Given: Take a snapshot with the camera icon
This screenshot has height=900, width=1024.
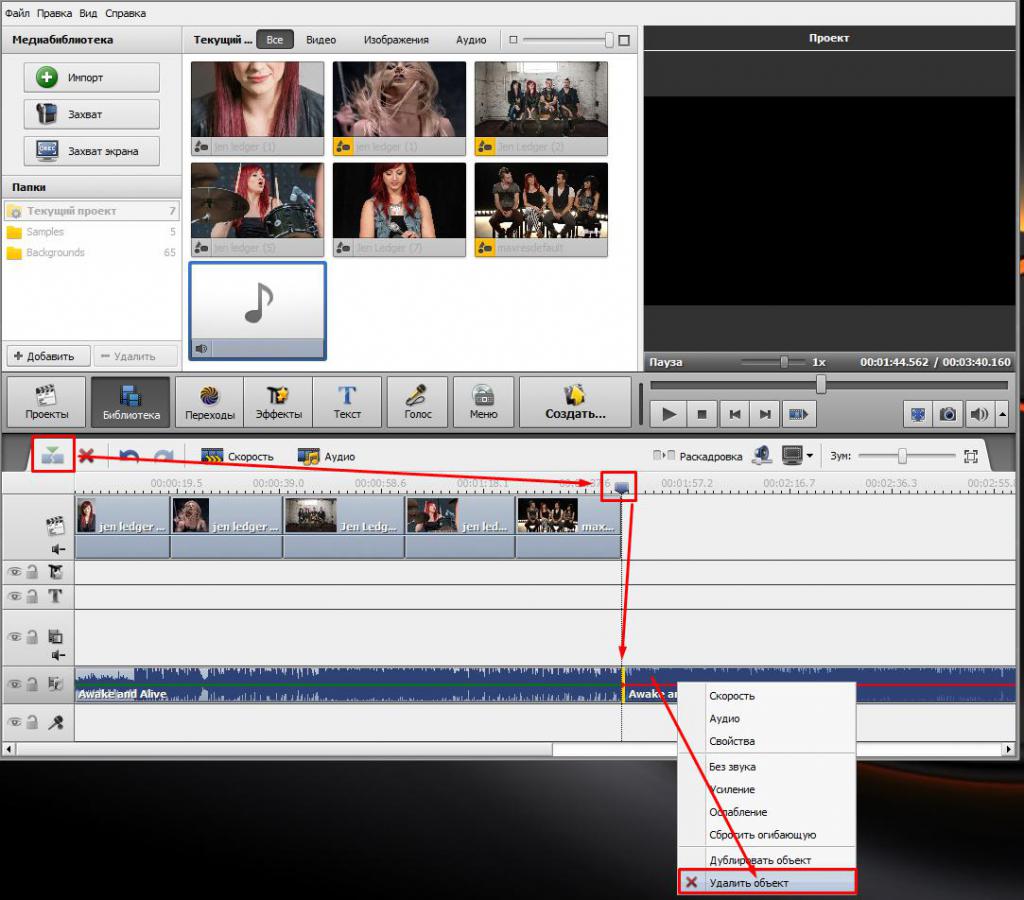Looking at the screenshot, I should coord(948,414).
